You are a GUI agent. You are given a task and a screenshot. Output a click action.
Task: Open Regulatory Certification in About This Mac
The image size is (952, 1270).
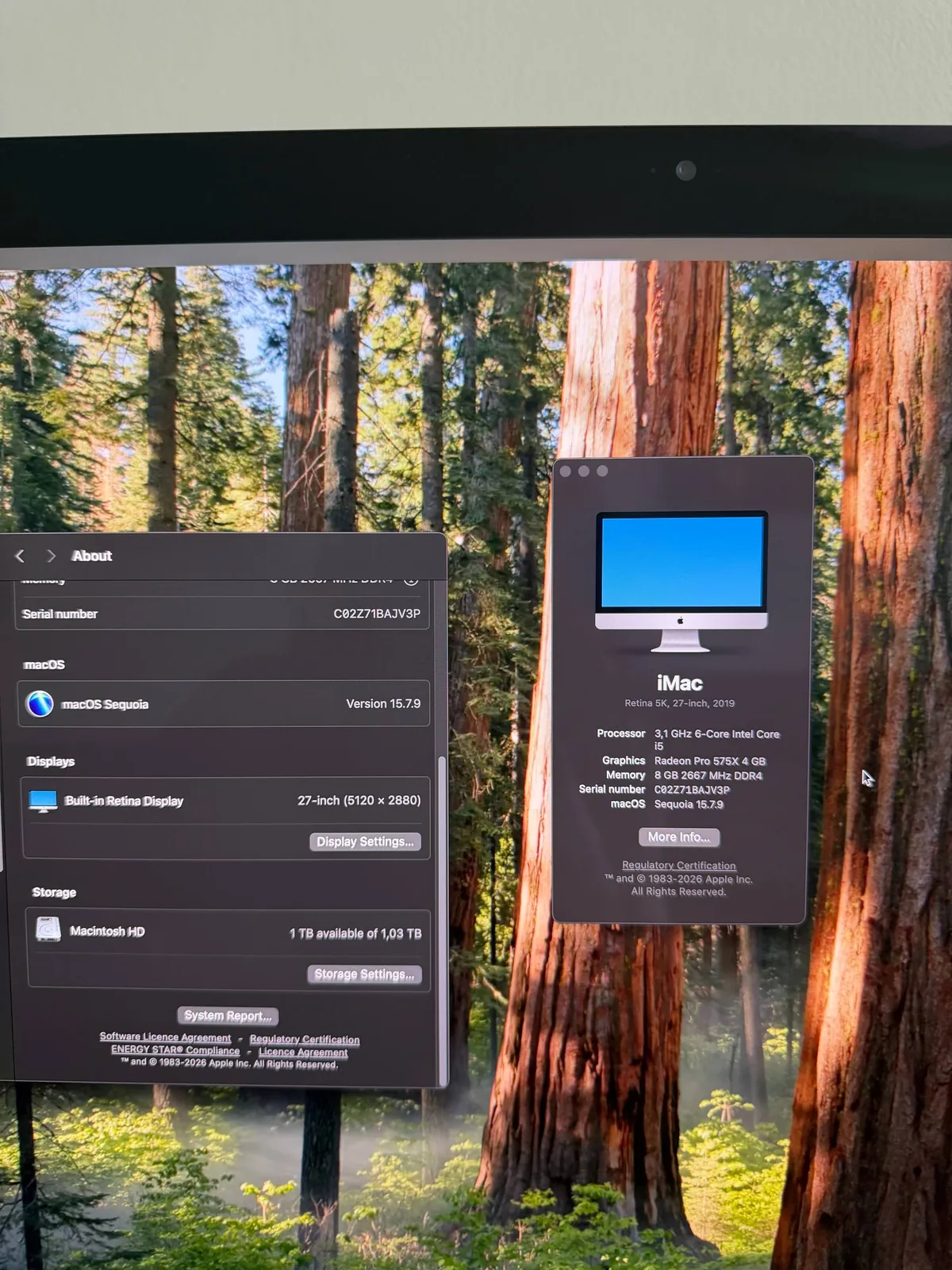point(679,866)
